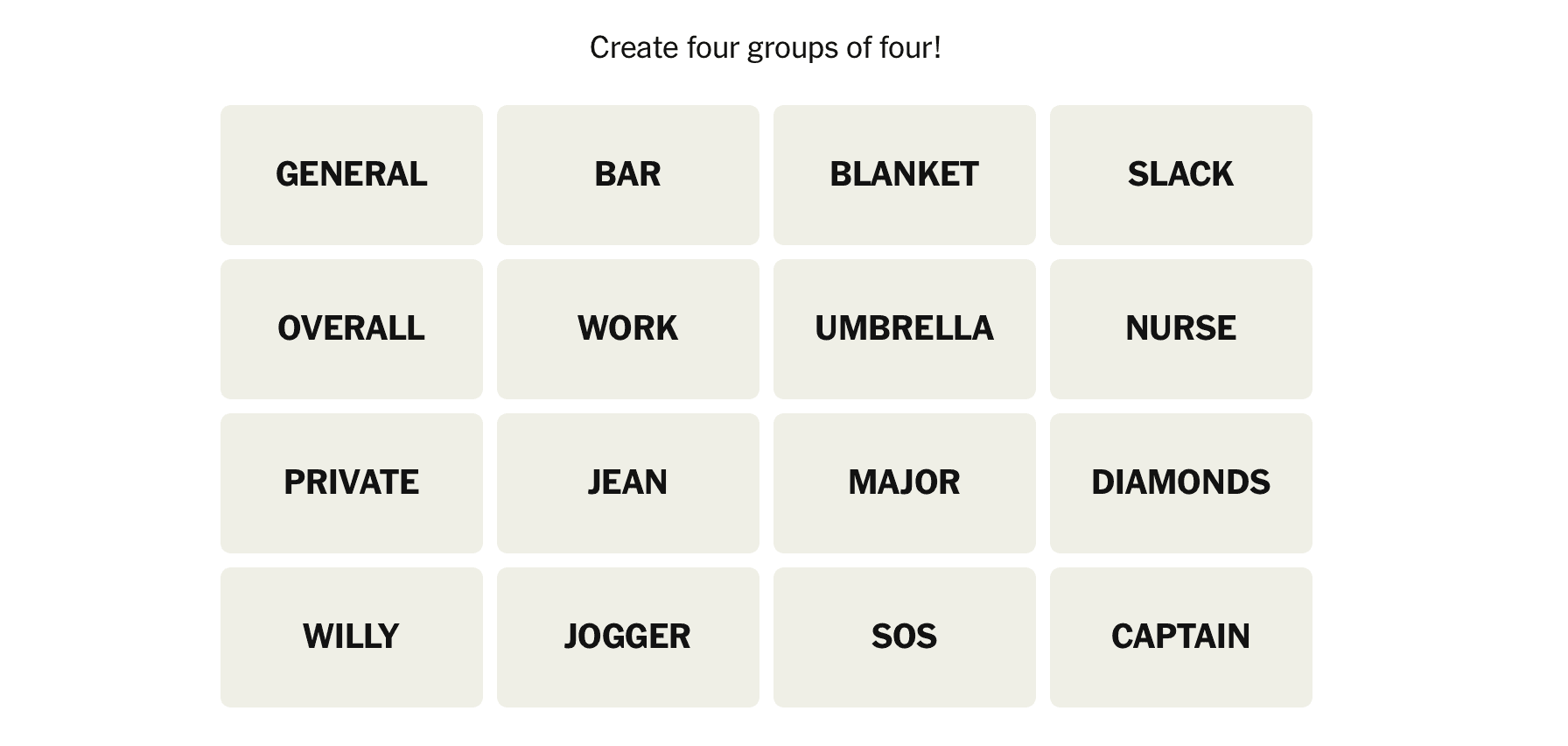
Task: Select the DIAMONDS word card
Action: (1180, 482)
